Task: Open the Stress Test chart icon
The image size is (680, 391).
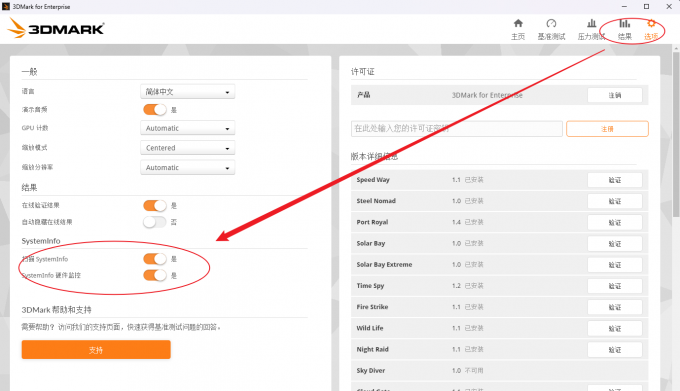Action: (592, 23)
